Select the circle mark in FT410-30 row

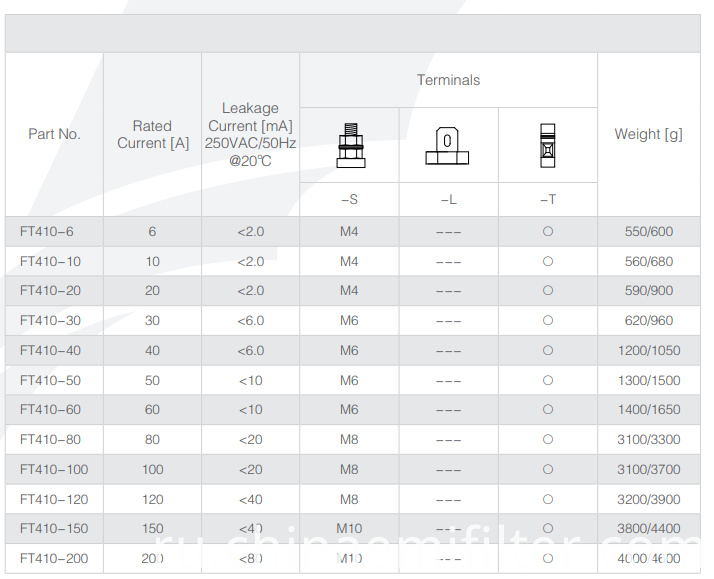pyautogui.click(x=548, y=320)
